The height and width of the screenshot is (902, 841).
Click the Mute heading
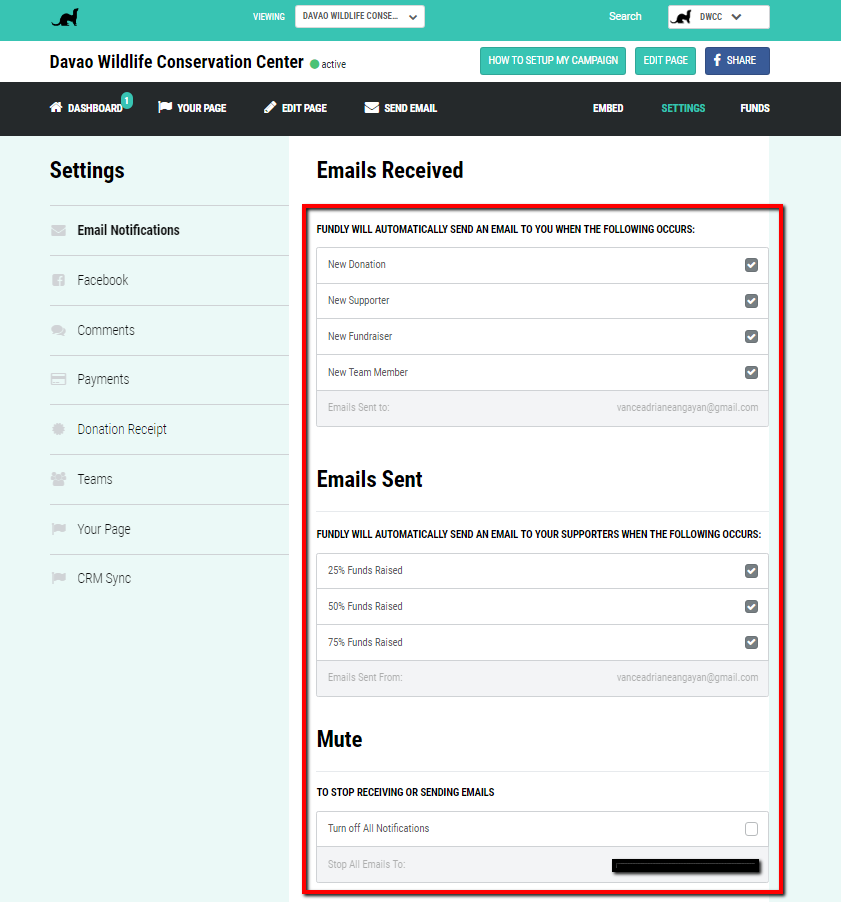click(339, 739)
